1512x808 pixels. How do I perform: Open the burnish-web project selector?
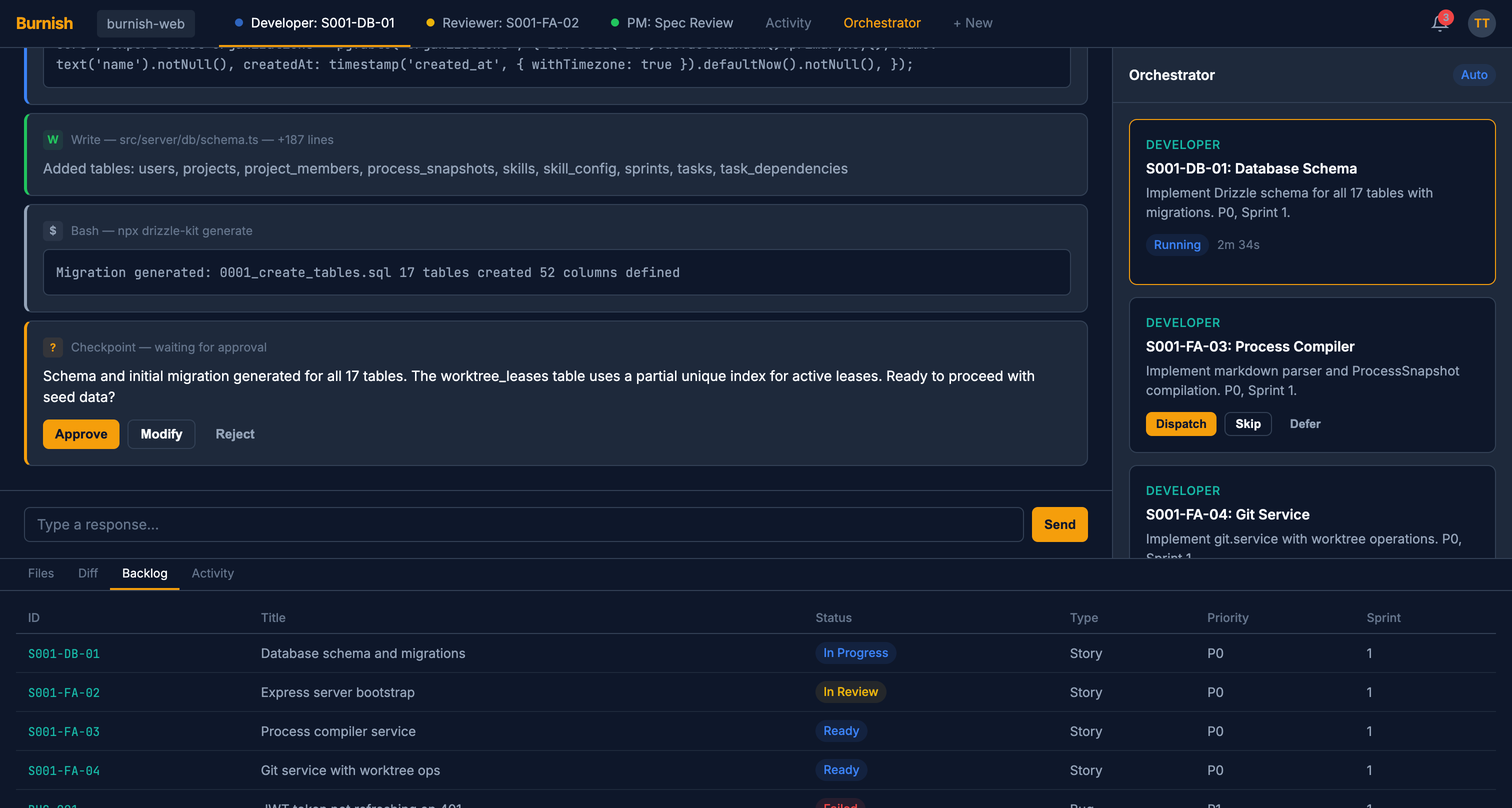click(x=145, y=24)
